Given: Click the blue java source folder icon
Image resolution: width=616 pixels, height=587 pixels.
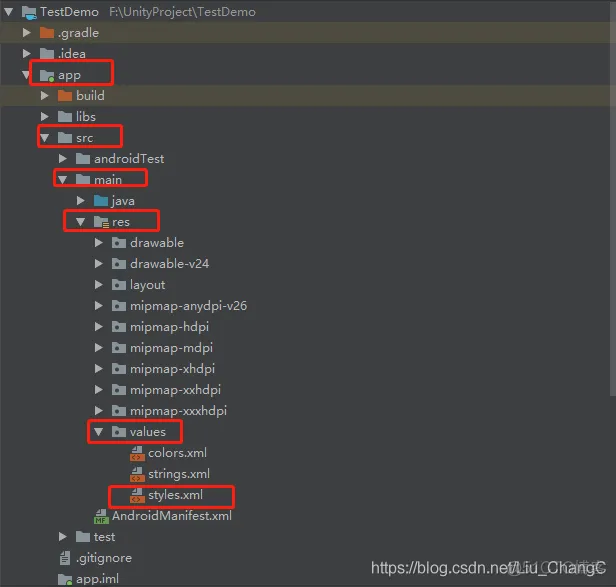Looking at the screenshot, I should [x=101, y=200].
